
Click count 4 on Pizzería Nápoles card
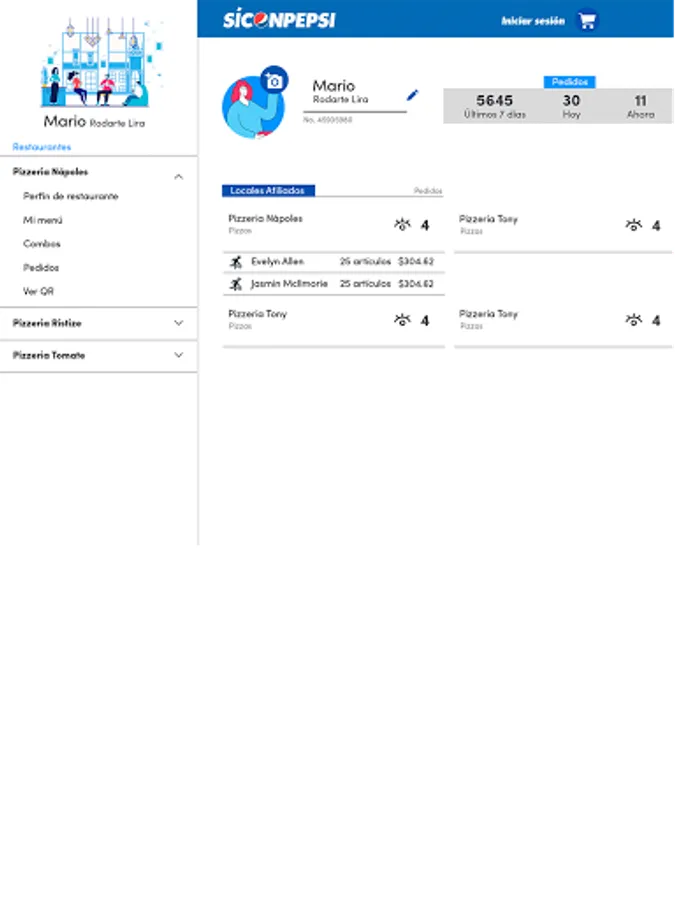pyautogui.click(x=425, y=225)
